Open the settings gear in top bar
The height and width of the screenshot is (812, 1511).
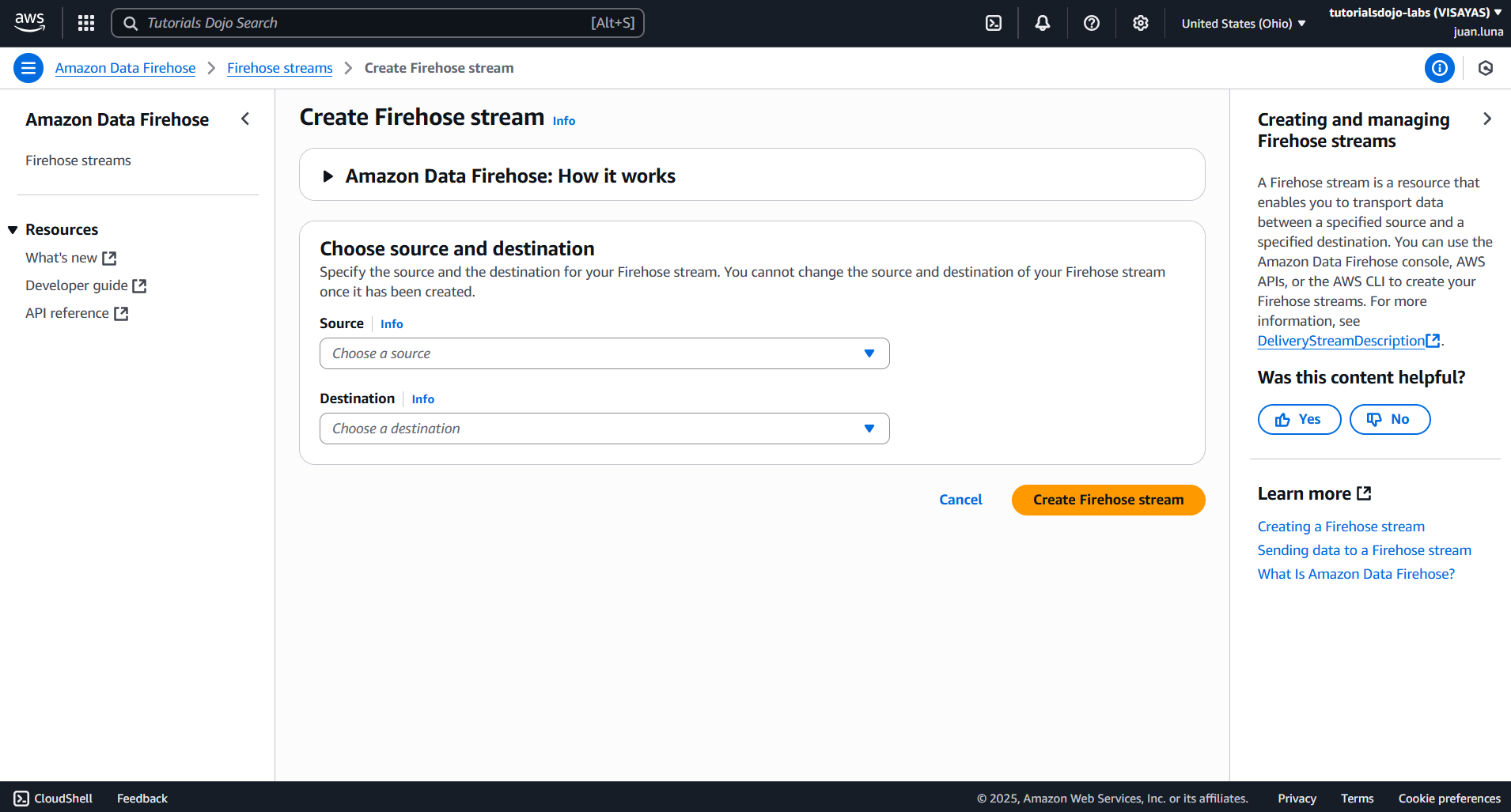(x=1140, y=23)
